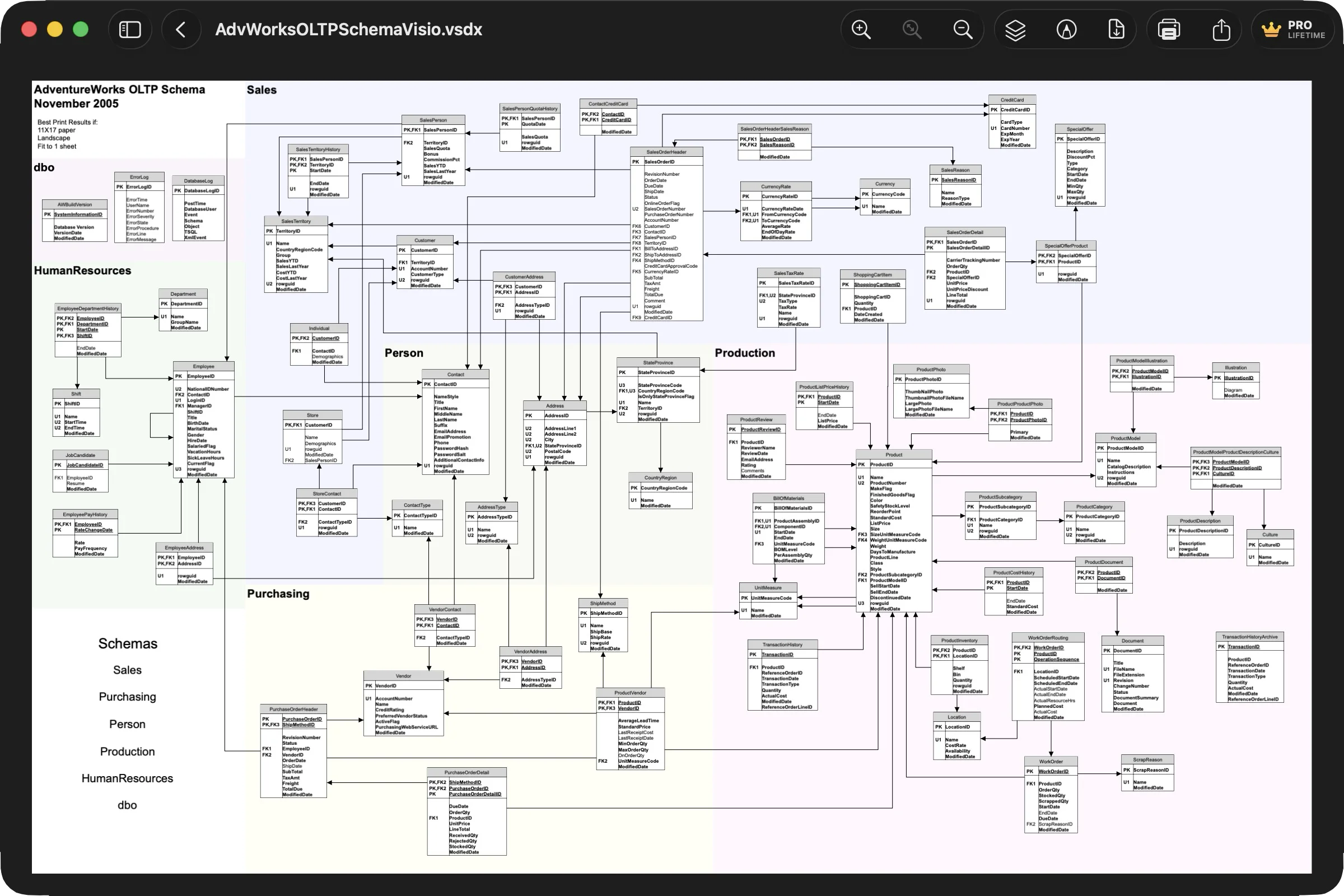Open the annotation drawing tool

click(x=1066, y=29)
